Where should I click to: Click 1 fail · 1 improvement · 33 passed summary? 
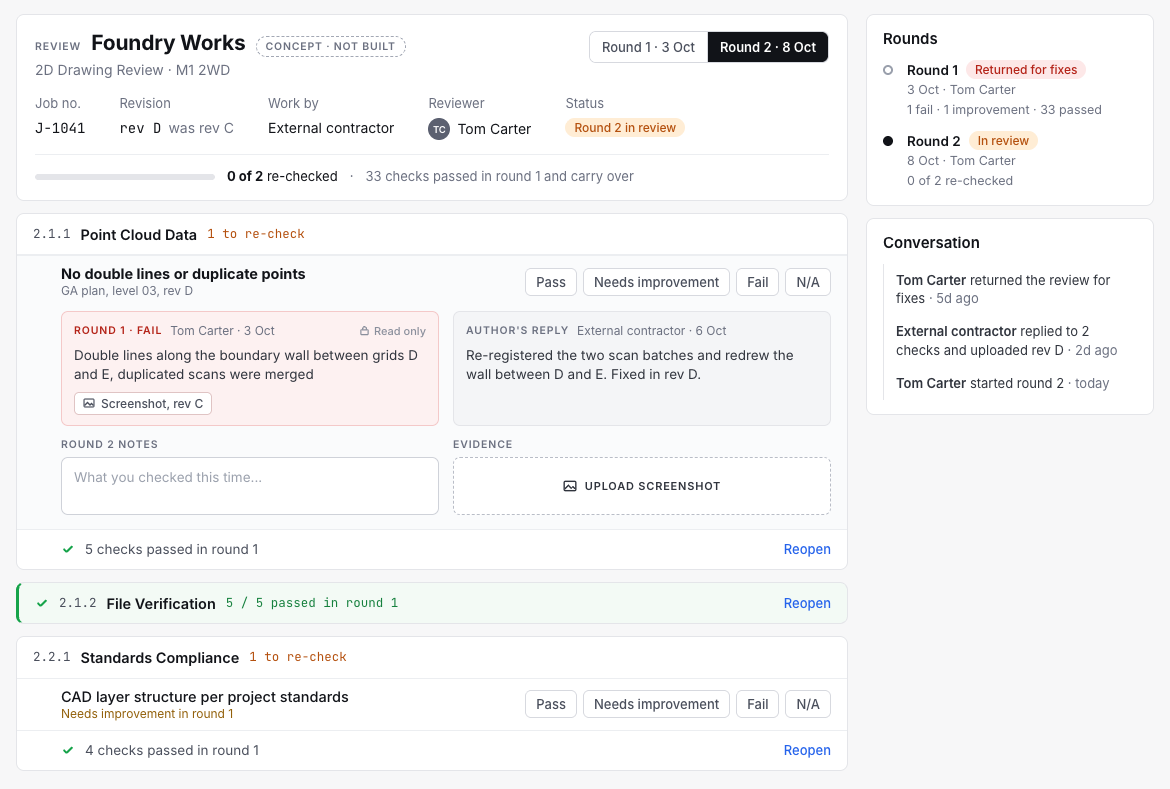click(x=1004, y=110)
